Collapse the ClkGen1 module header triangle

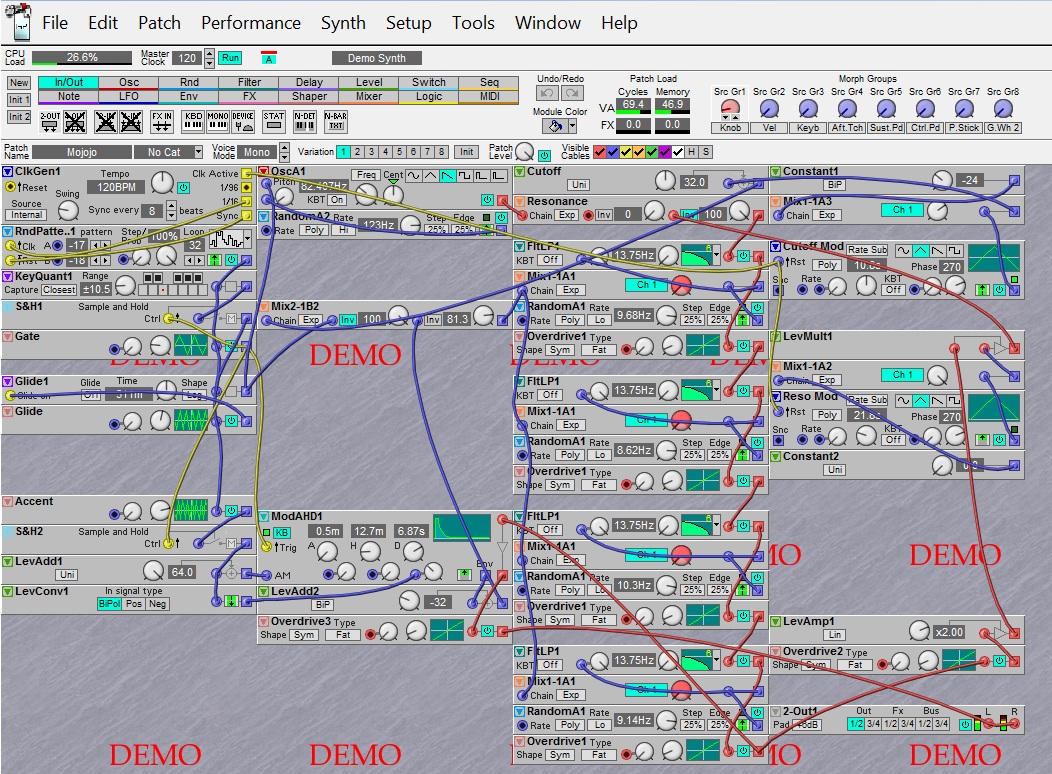tap(8, 172)
